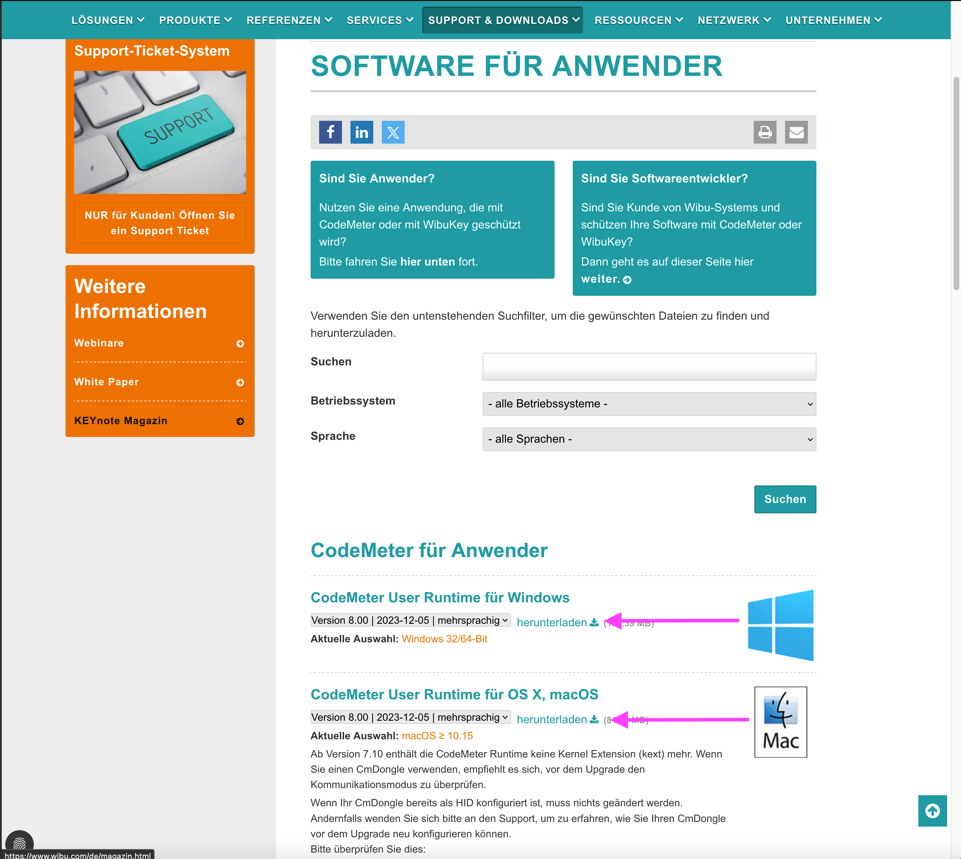Click the 'weiter.' link for developers
Image resolution: width=961 pixels, height=859 pixels.
[x=600, y=279]
